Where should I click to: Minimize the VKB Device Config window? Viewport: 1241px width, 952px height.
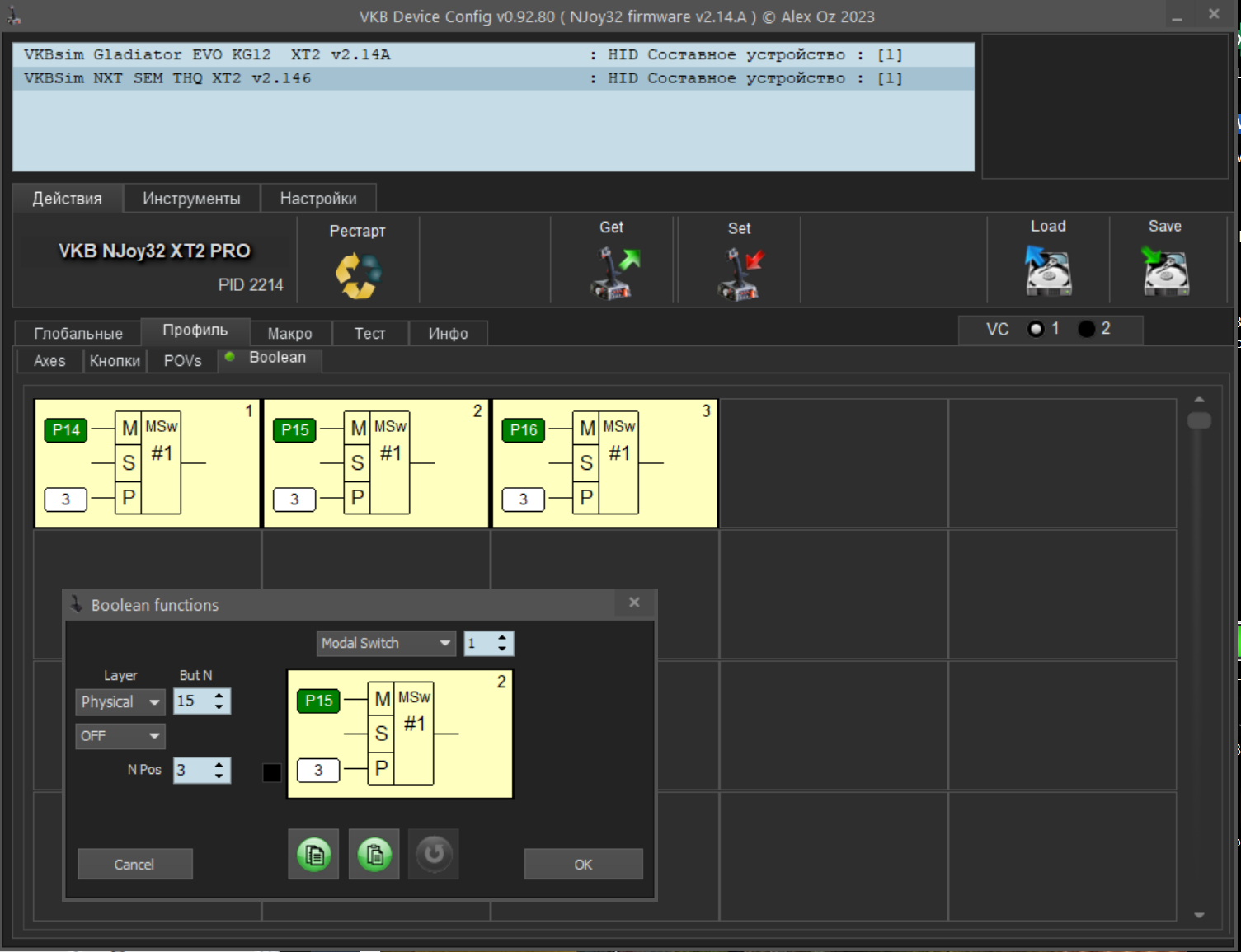coord(1177,16)
